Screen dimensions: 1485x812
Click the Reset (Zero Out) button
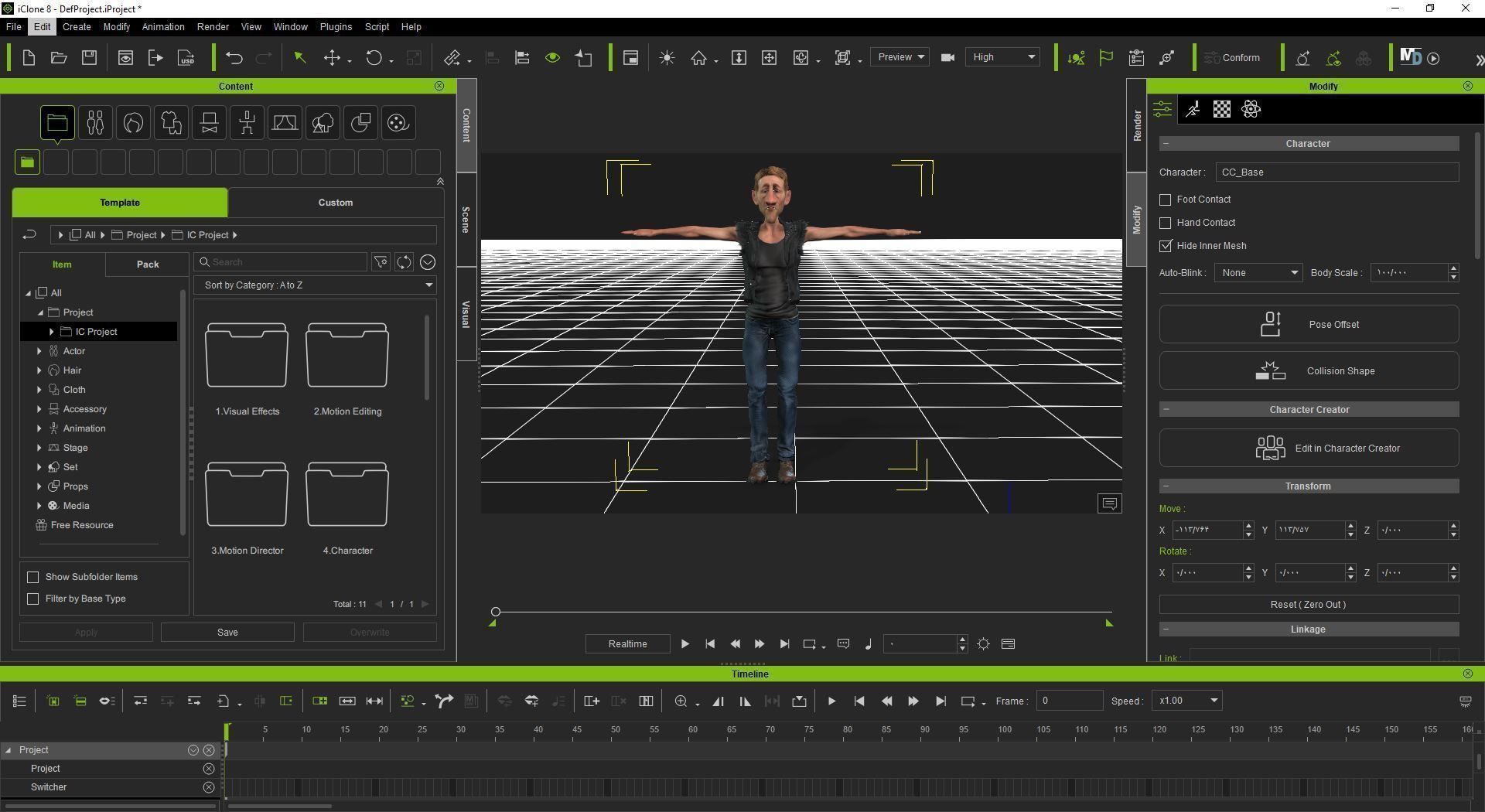point(1309,605)
